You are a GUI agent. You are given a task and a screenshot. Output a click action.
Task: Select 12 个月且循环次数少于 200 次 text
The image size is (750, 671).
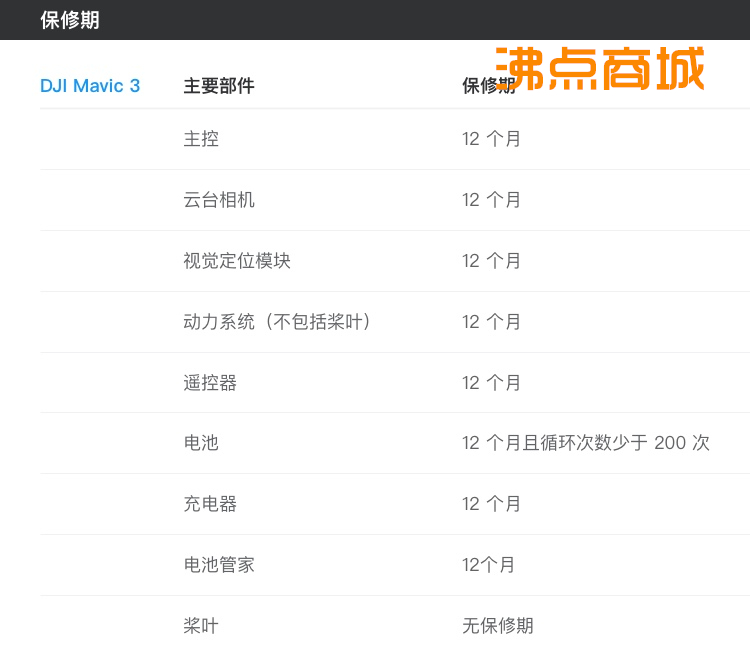[586, 443]
